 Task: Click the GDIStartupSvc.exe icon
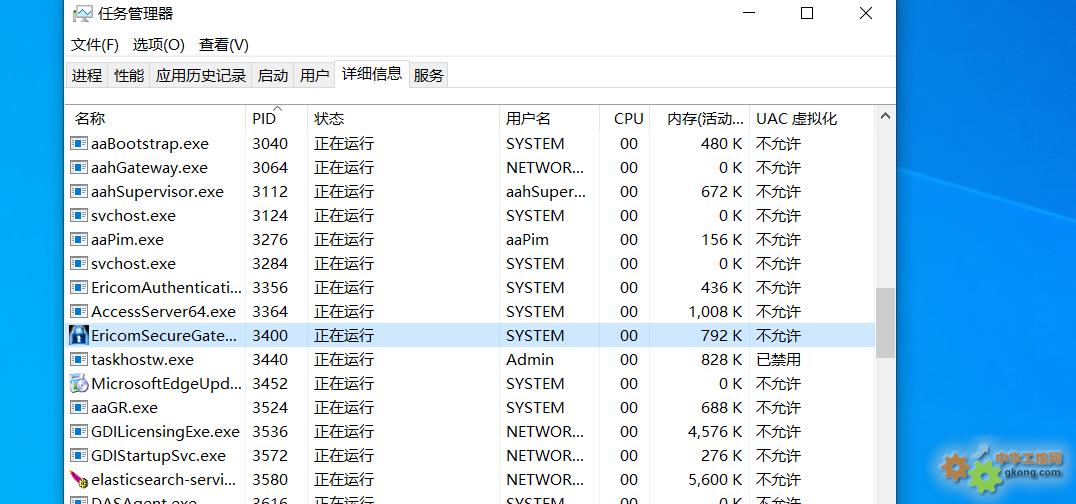click(x=80, y=456)
